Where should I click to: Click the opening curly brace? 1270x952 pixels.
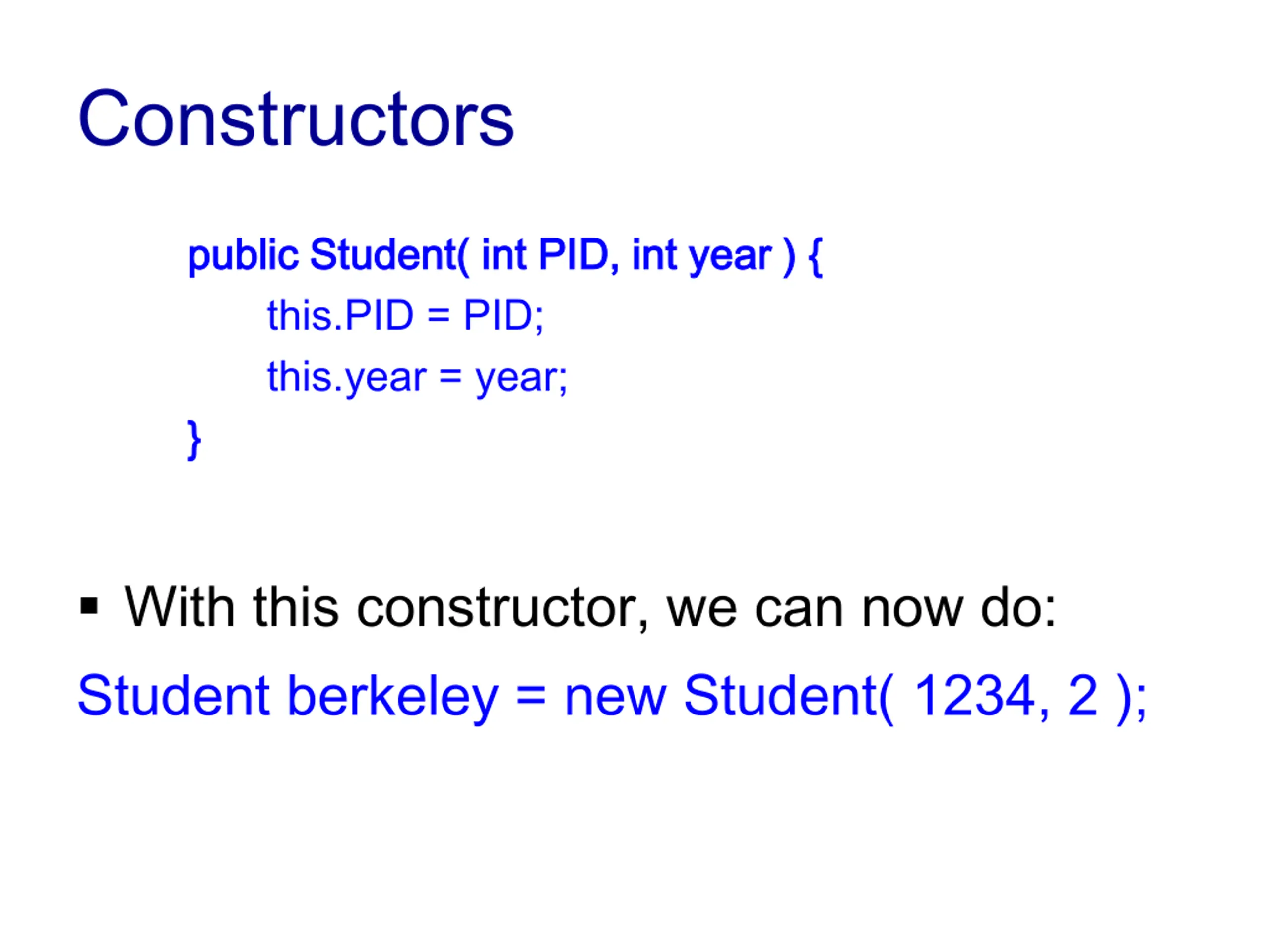(x=815, y=256)
